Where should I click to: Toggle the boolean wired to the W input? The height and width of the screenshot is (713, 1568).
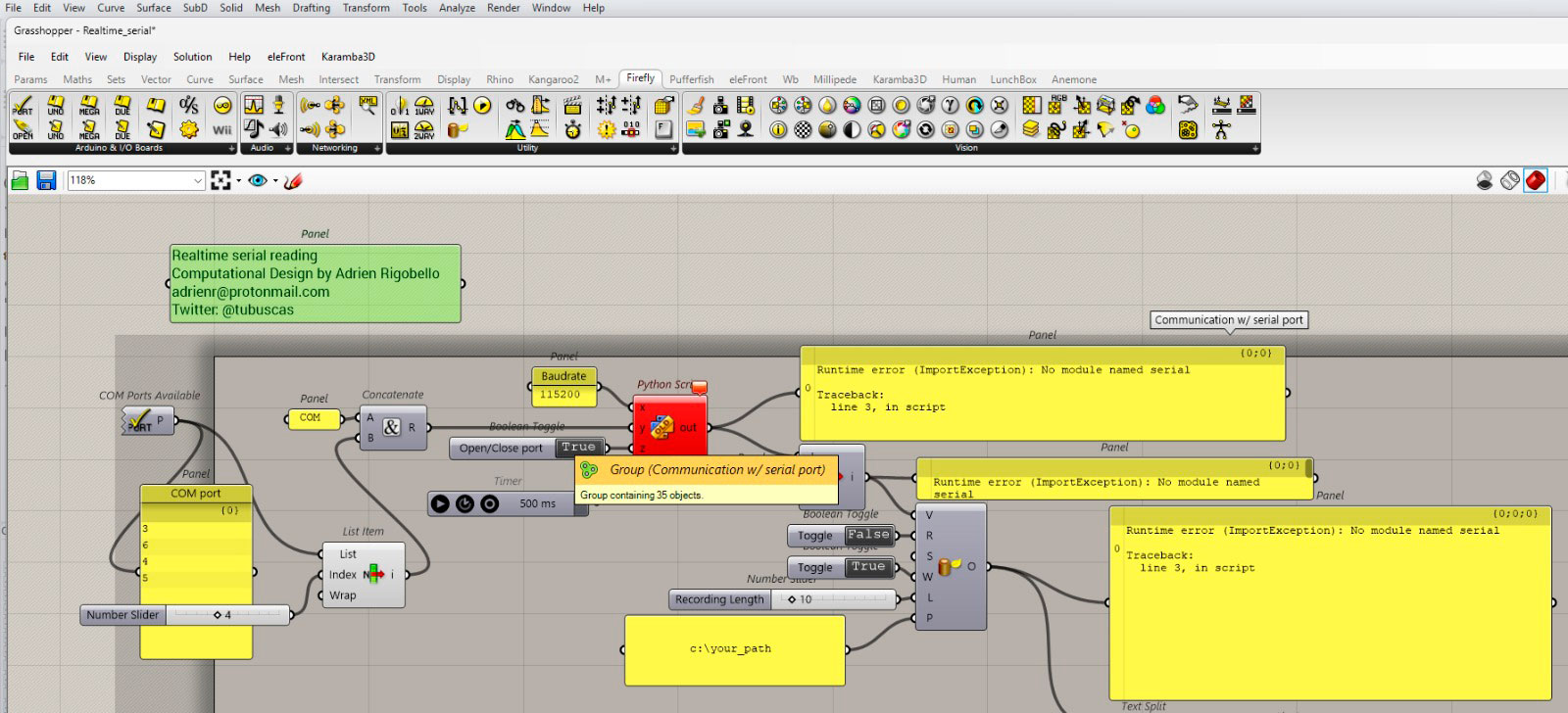[x=868, y=567]
